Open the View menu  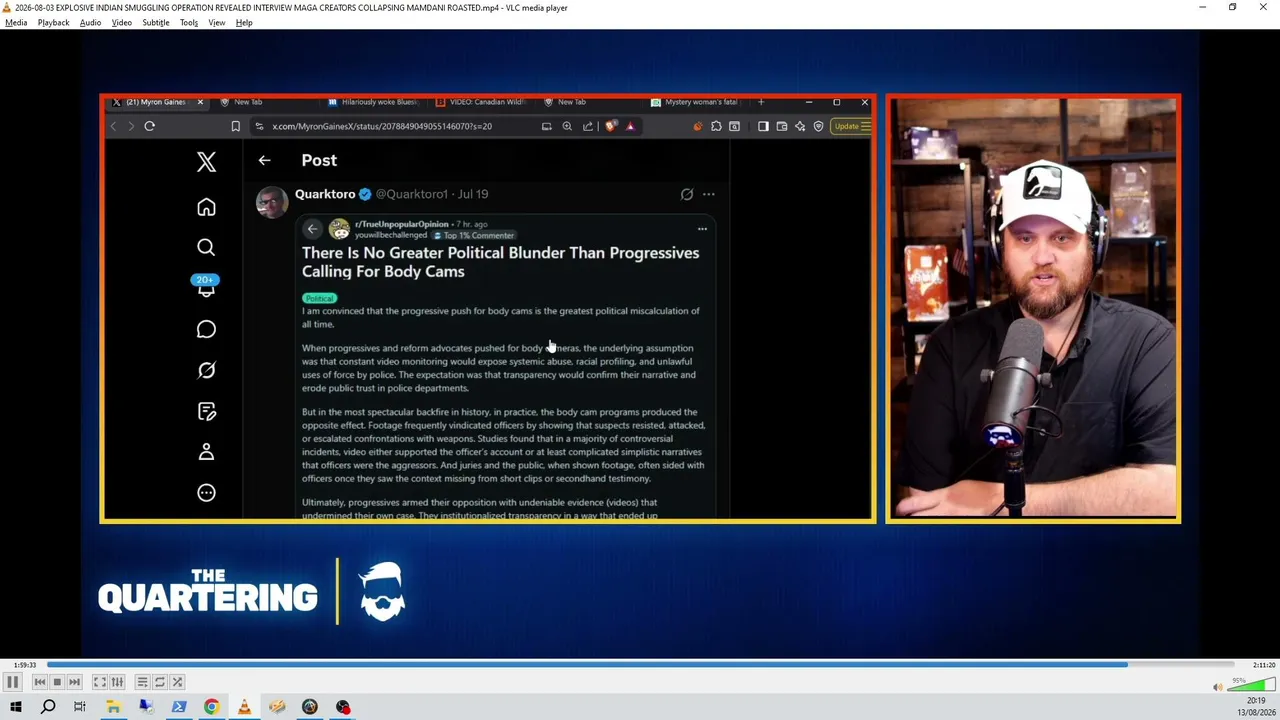click(x=217, y=22)
